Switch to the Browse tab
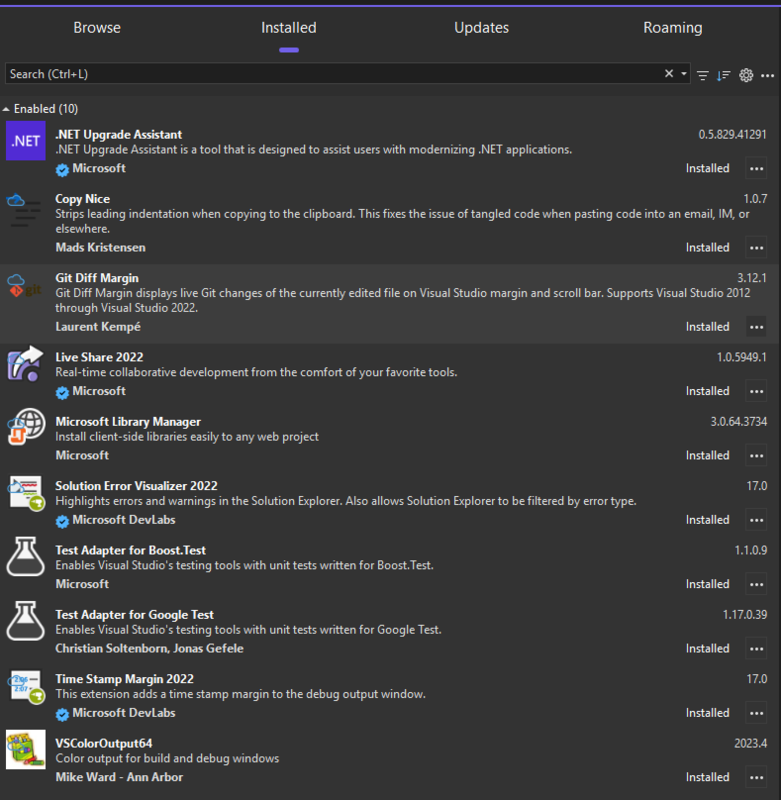 click(x=97, y=28)
